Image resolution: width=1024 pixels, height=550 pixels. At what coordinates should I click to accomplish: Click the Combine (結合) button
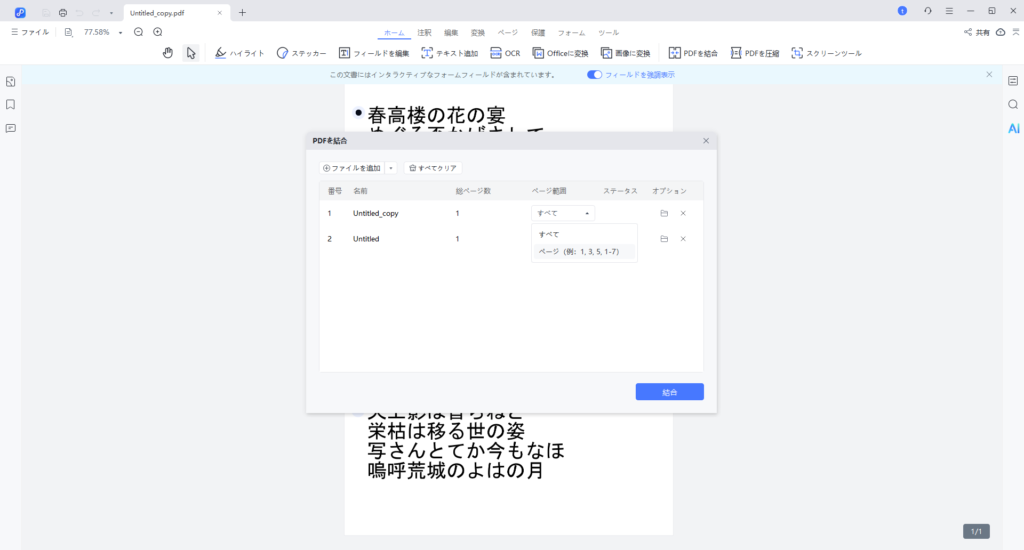coord(669,392)
